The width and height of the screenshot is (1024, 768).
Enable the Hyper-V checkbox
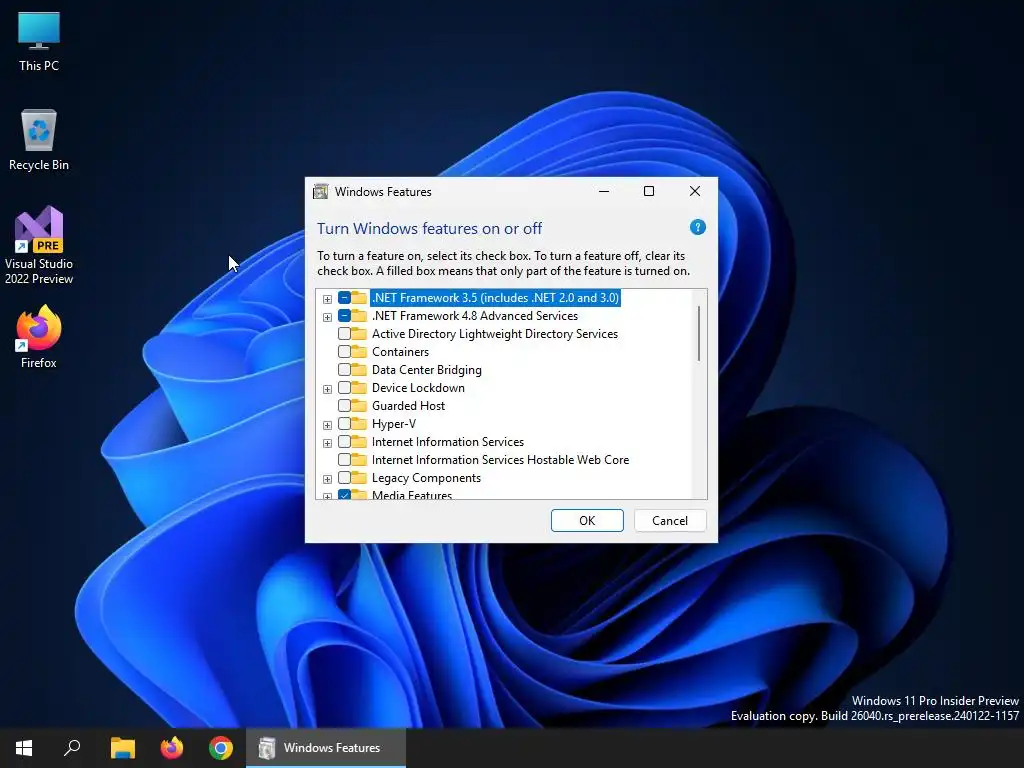(x=344, y=424)
